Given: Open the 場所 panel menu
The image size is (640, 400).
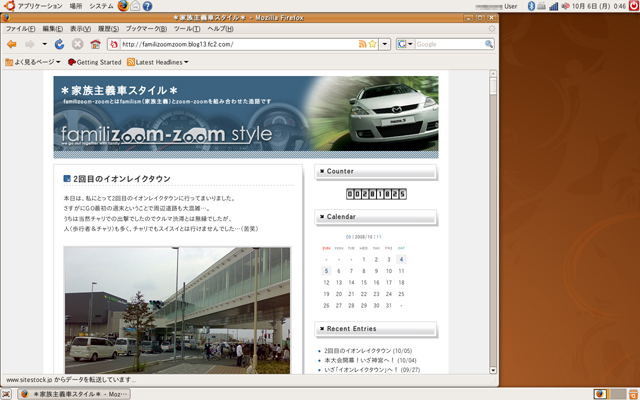Looking at the screenshot, I should click(76, 6).
